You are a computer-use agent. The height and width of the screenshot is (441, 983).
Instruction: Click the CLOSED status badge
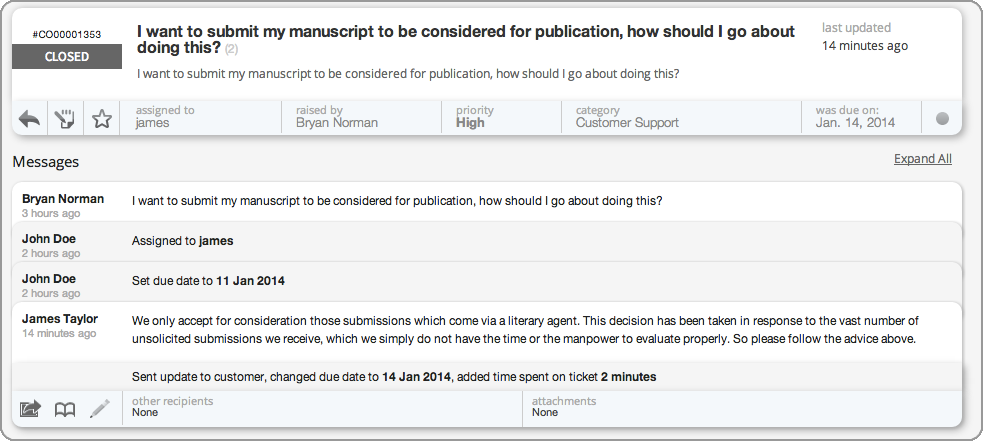[x=67, y=56]
